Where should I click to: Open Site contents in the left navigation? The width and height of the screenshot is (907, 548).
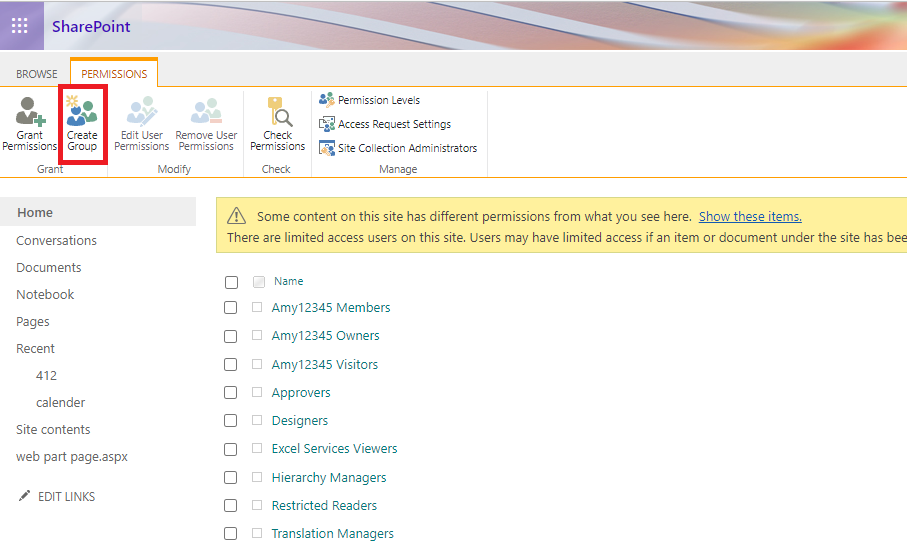[53, 429]
